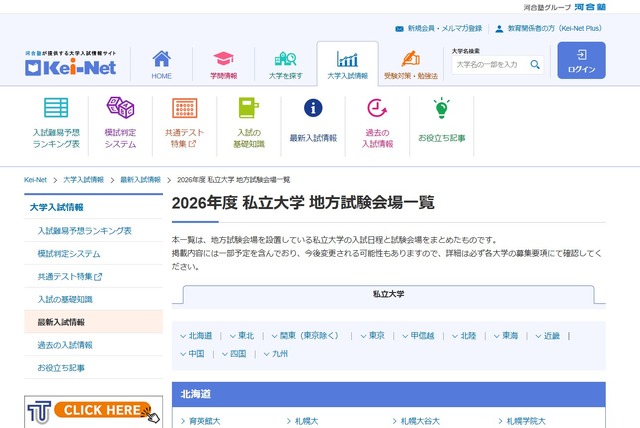Click external link icon by 共通テスト特集 sidebar
Viewport: 640px width, 428px height.
click(98, 277)
